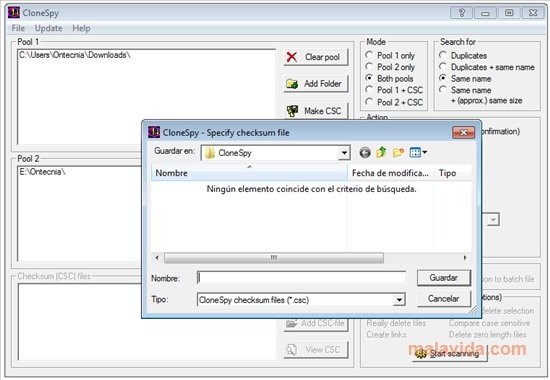Click Guardar button
The height and width of the screenshot is (380, 550).
click(x=443, y=278)
